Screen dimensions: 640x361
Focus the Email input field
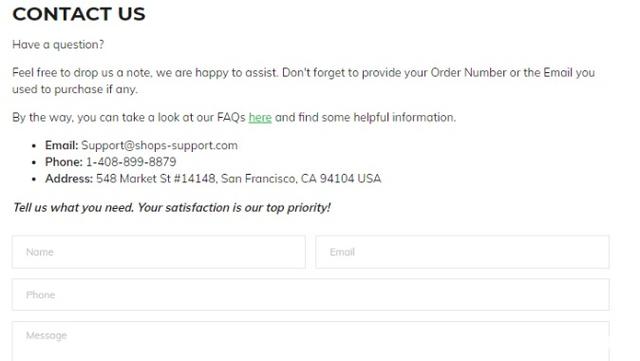[462, 252]
